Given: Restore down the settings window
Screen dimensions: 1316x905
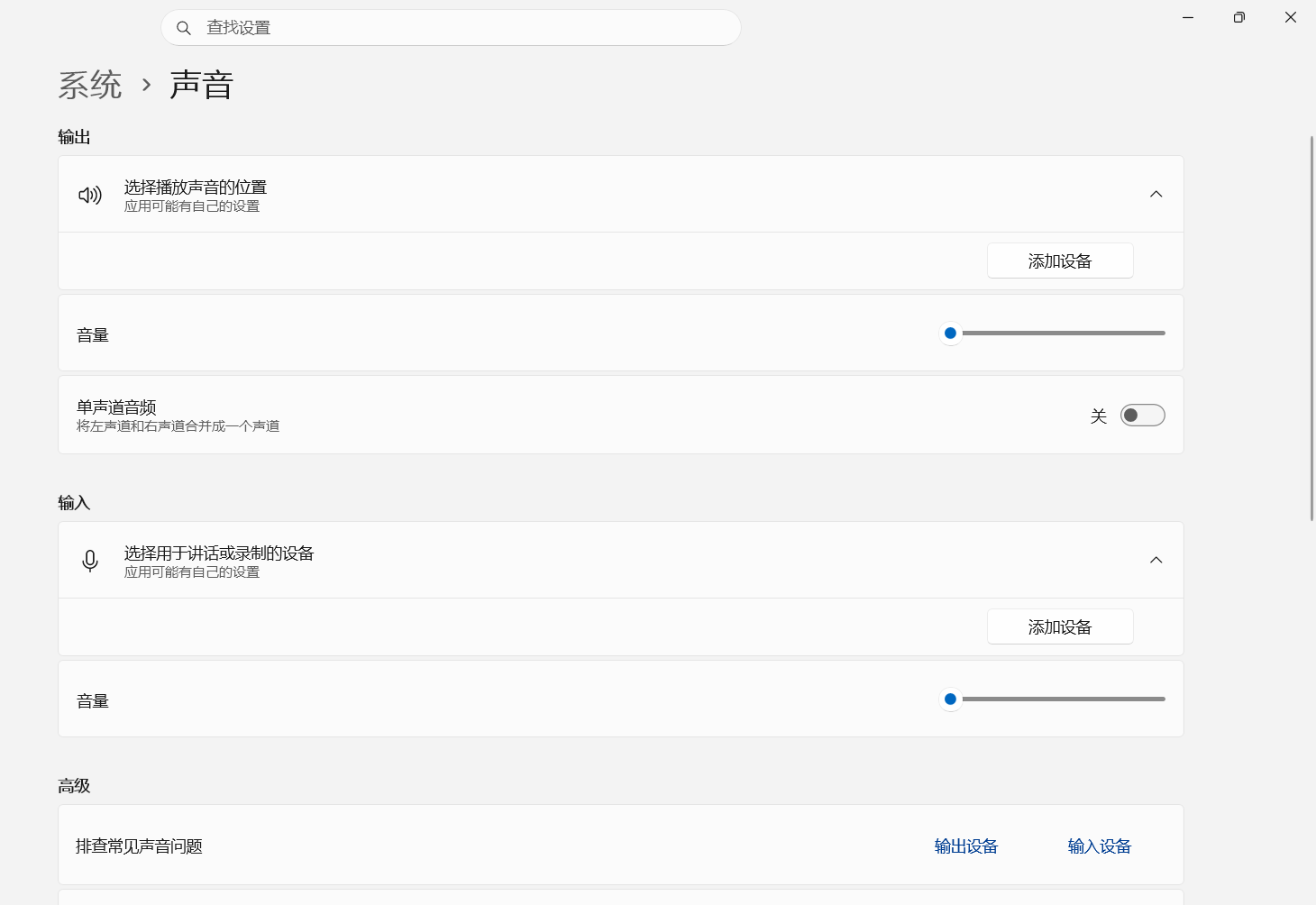Looking at the screenshot, I should [x=1239, y=17].
